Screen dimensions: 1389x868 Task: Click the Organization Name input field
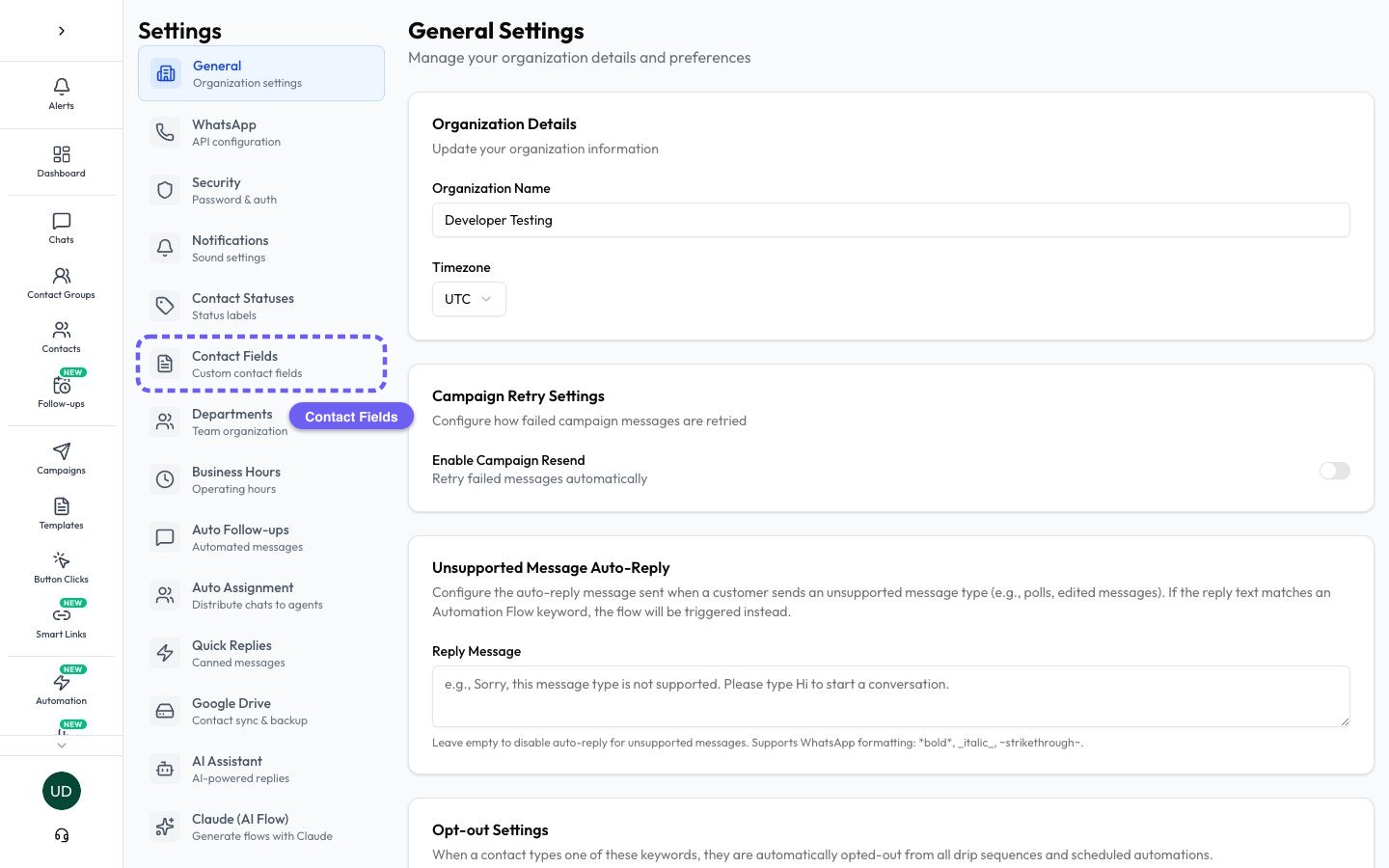[891, 220]
